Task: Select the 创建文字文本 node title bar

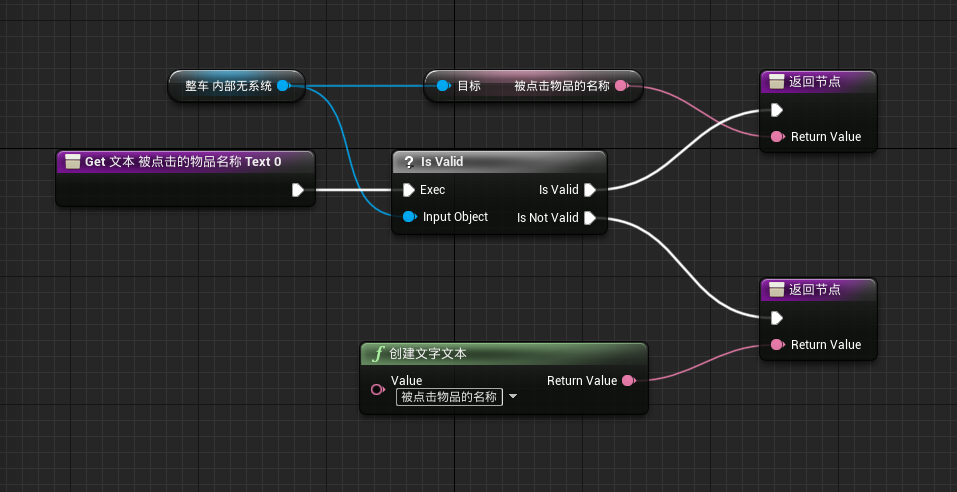Action: [504, 353]
